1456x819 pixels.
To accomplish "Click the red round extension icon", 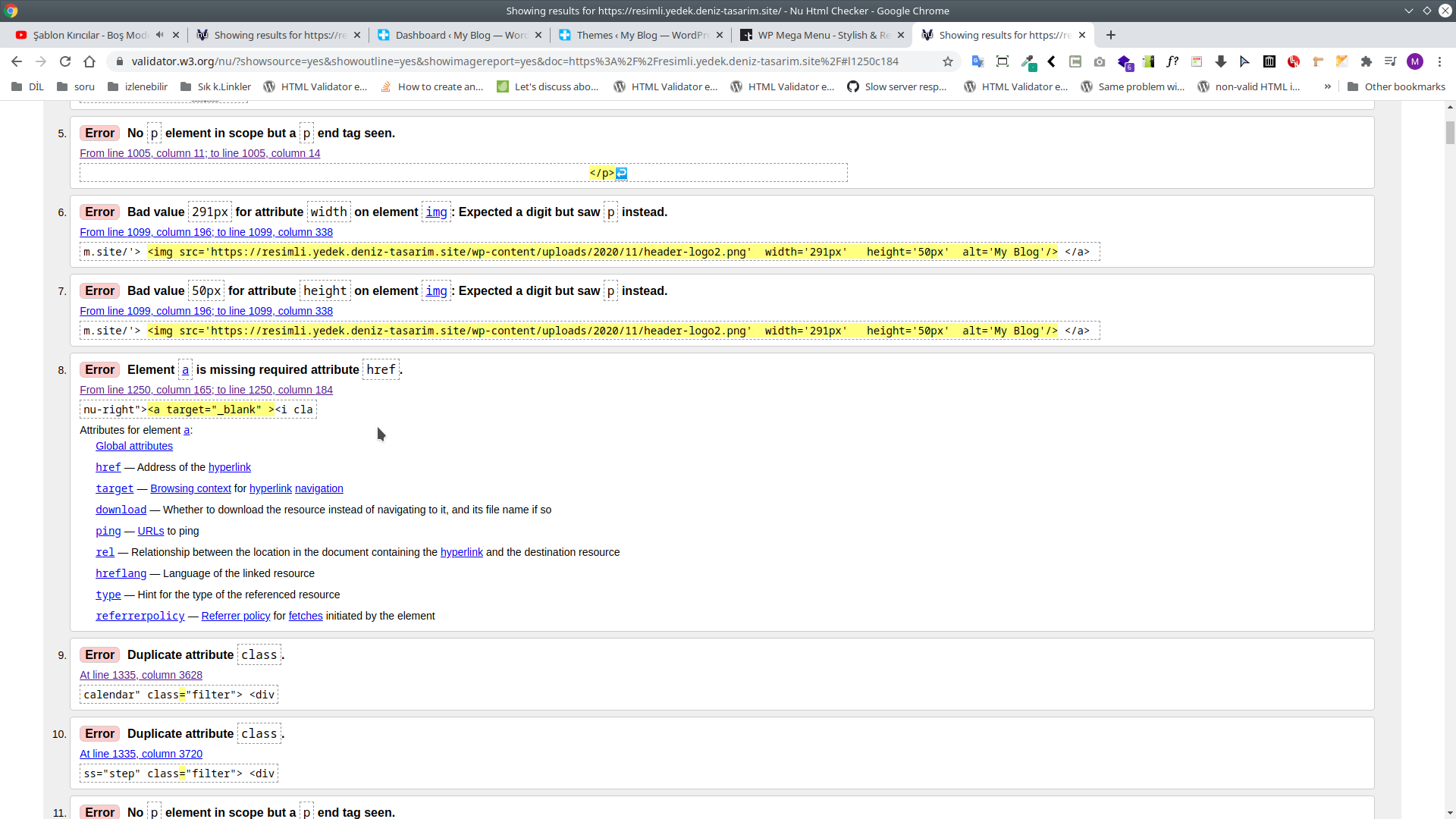I will [x=1294, y=61].
